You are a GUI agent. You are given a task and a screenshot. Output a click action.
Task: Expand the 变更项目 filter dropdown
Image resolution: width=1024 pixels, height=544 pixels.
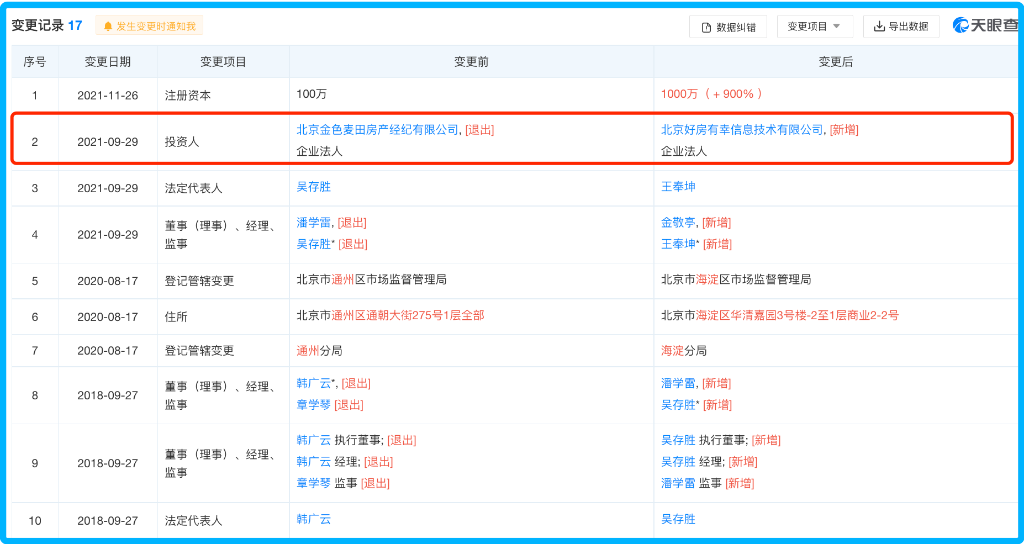[x=814, y=27]
